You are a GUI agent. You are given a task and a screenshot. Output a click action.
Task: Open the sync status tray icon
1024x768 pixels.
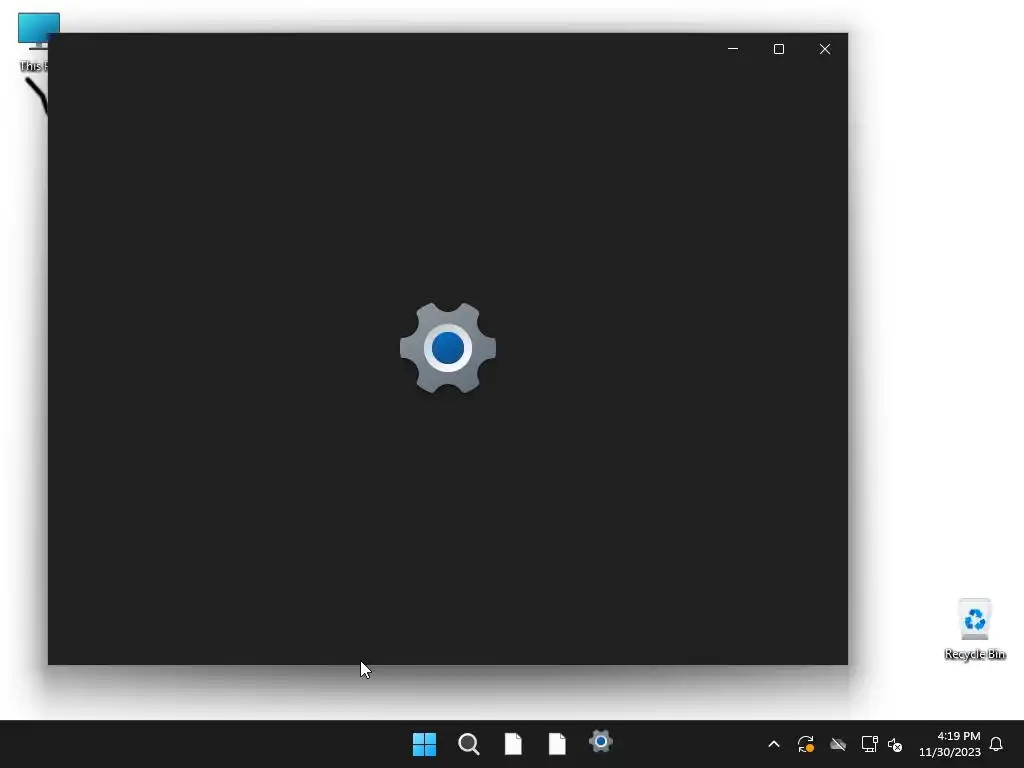tap(806, 744)
